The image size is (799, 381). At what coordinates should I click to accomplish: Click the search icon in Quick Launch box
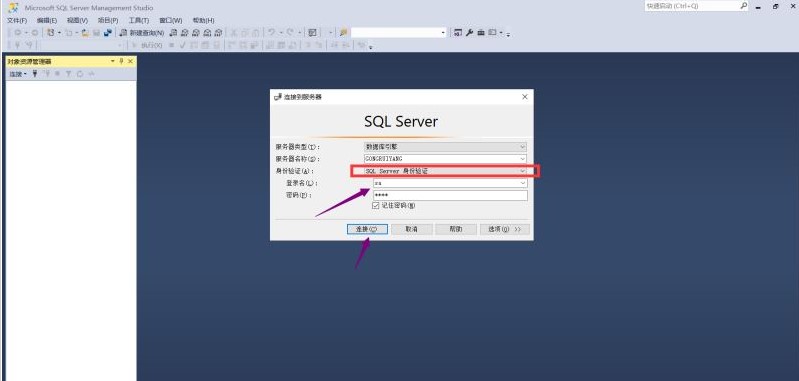[x=744, y=6]
